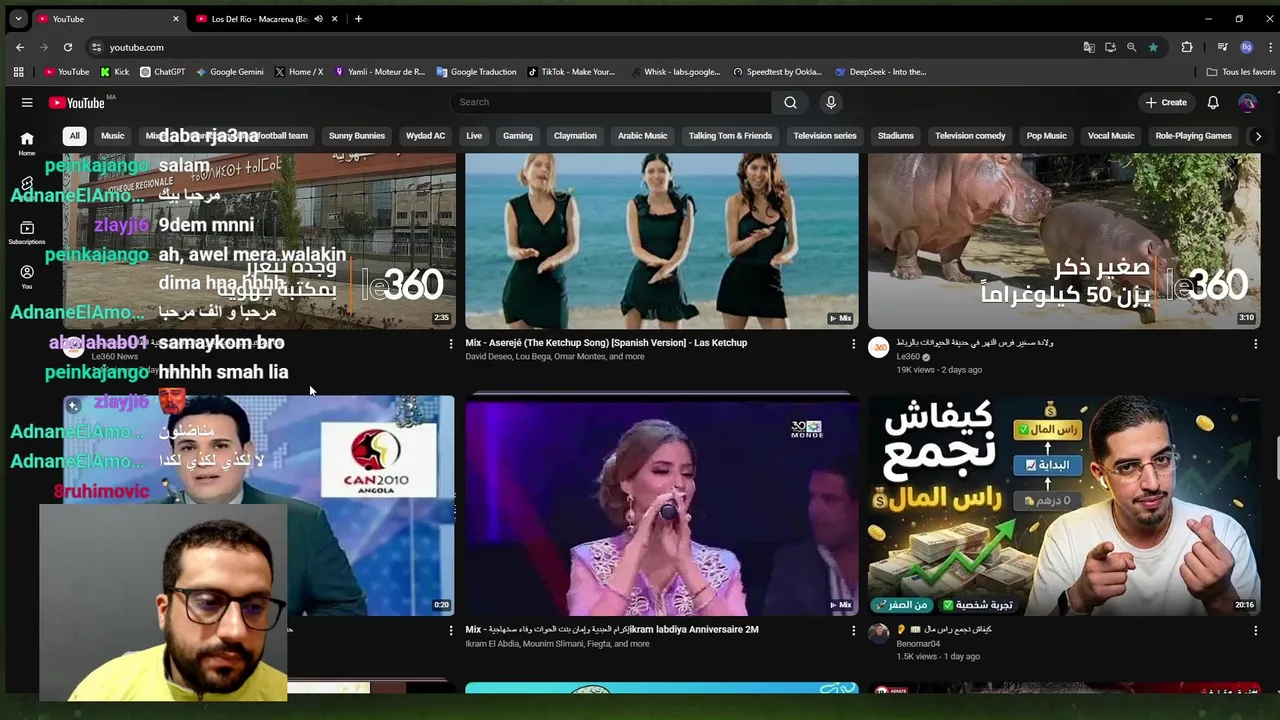Viewport: 1280px width, 720px height.
Task: Select the Music filter chip
Action: click(112, 136)
